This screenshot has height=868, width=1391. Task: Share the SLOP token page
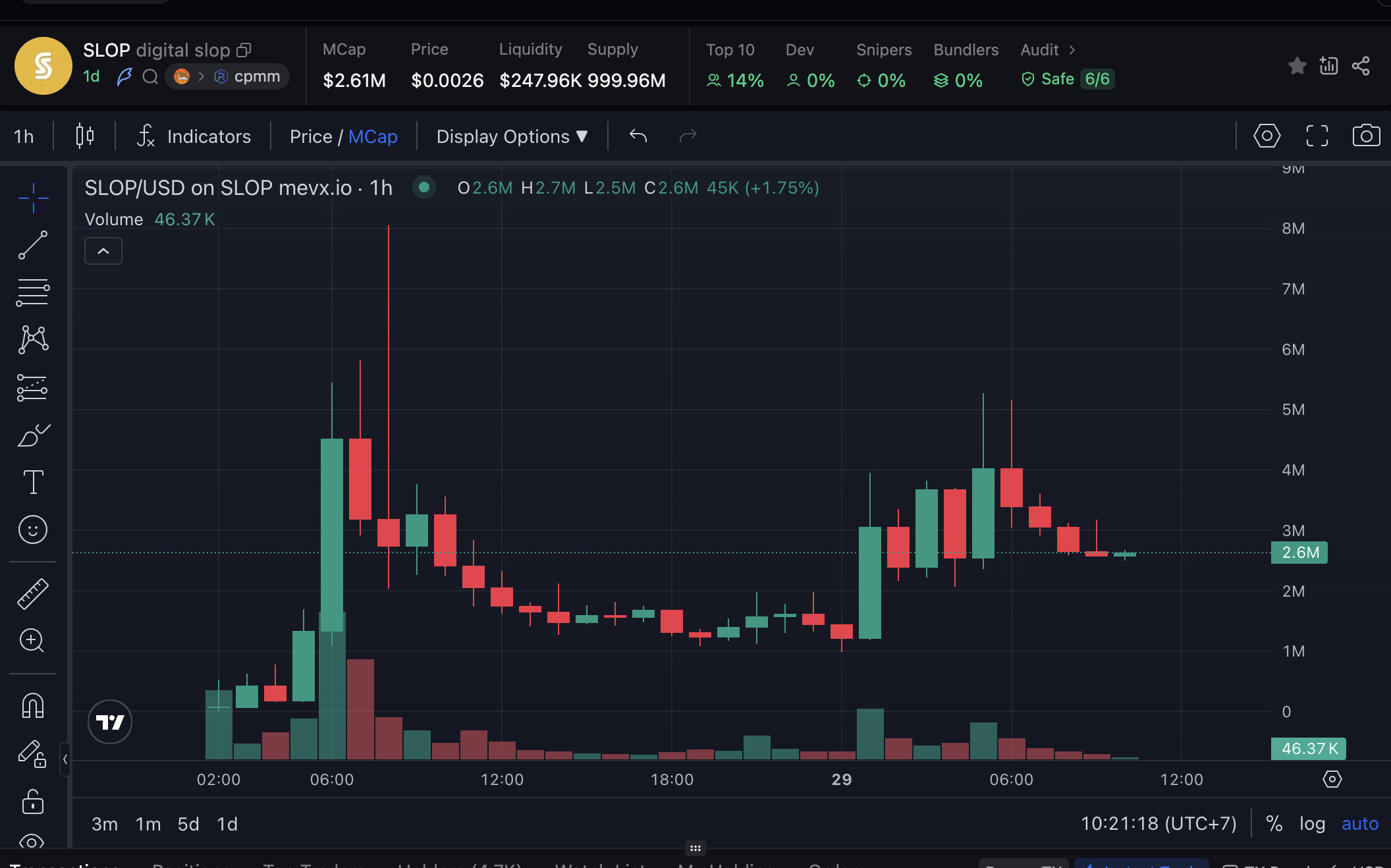tap(1361, 66)
